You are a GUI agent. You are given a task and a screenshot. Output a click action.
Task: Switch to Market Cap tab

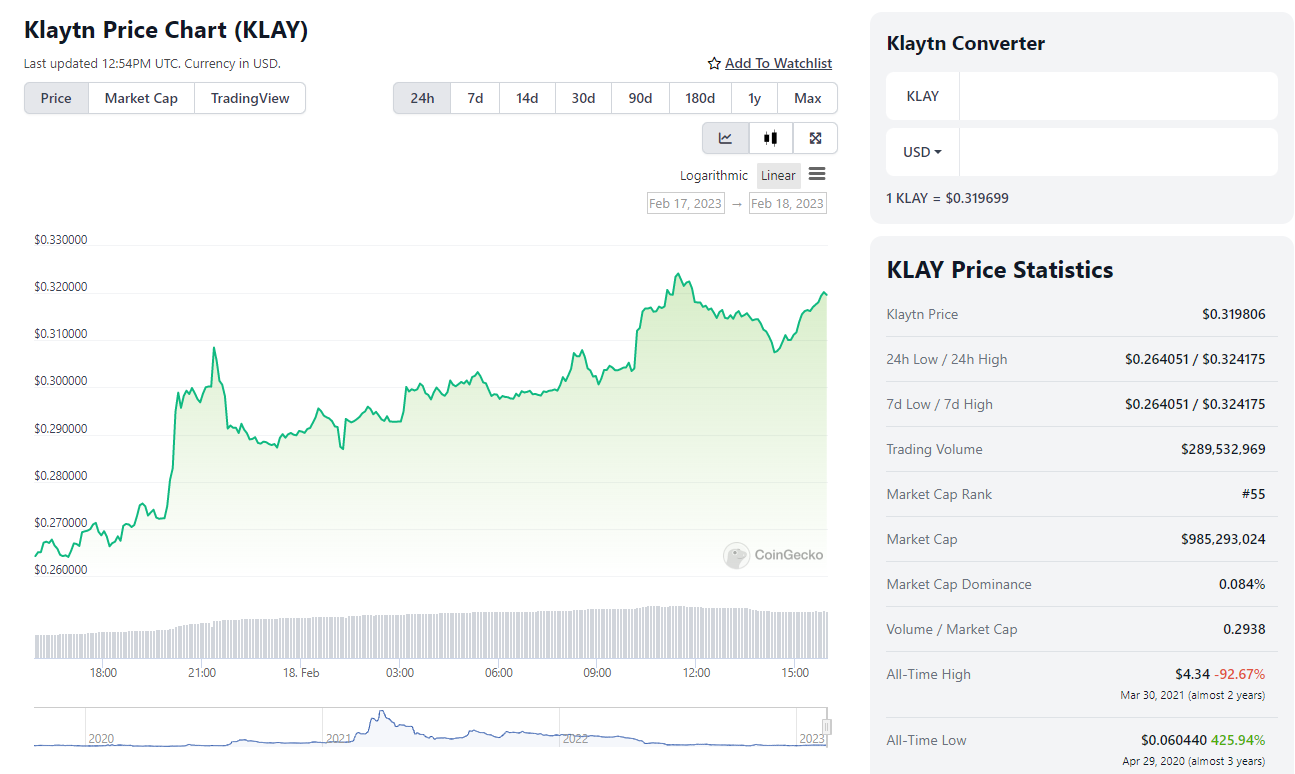click(141, 98)
